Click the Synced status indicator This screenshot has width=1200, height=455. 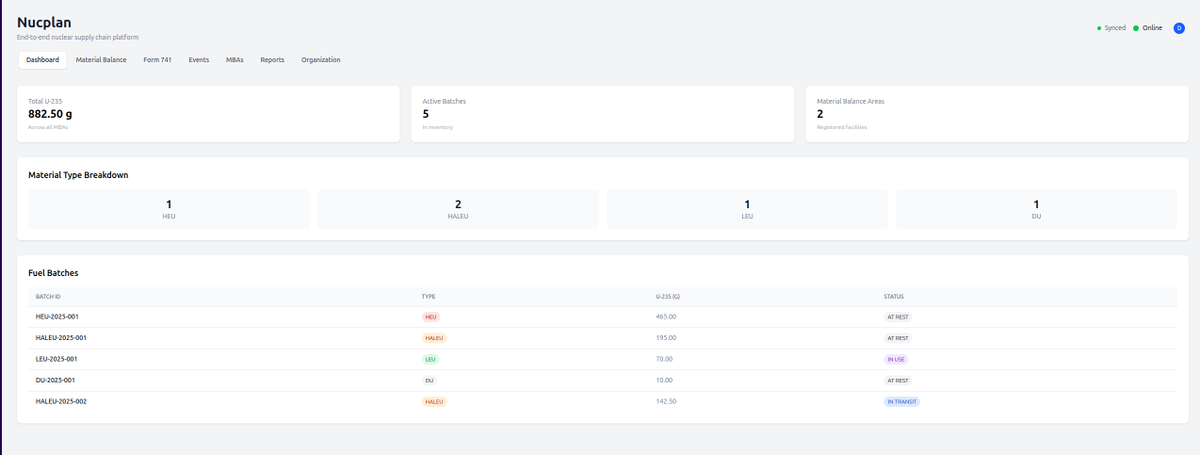[1111, 28]
